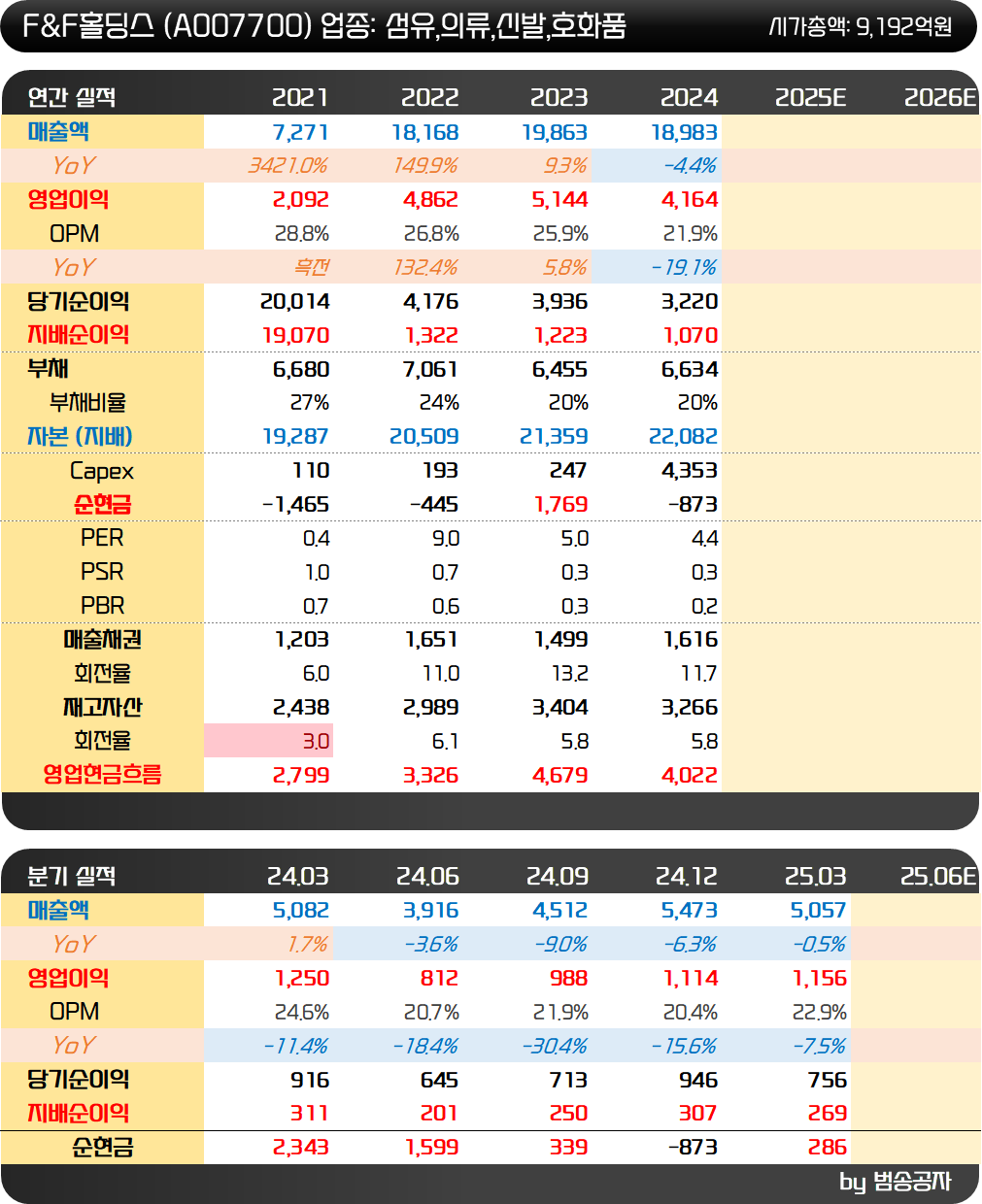This screenshot has width=982, height=1204.
Task: Click the 28.8% OPM value
Action: pyautogui.click(x=302, y=233)
